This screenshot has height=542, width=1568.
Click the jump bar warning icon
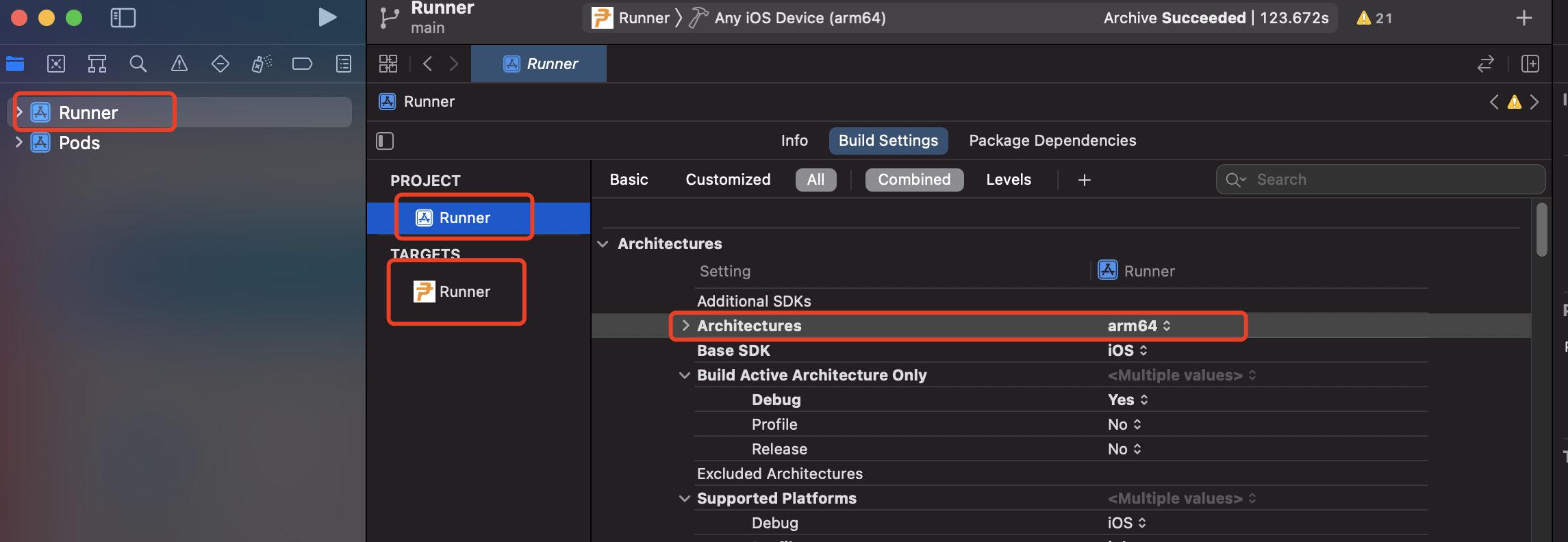pos(1515,102)
